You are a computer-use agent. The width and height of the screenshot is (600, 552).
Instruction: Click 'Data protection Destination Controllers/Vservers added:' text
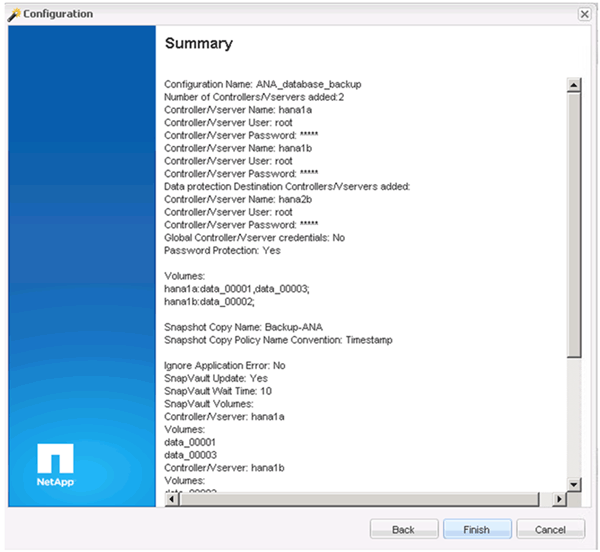click(287, 187)
